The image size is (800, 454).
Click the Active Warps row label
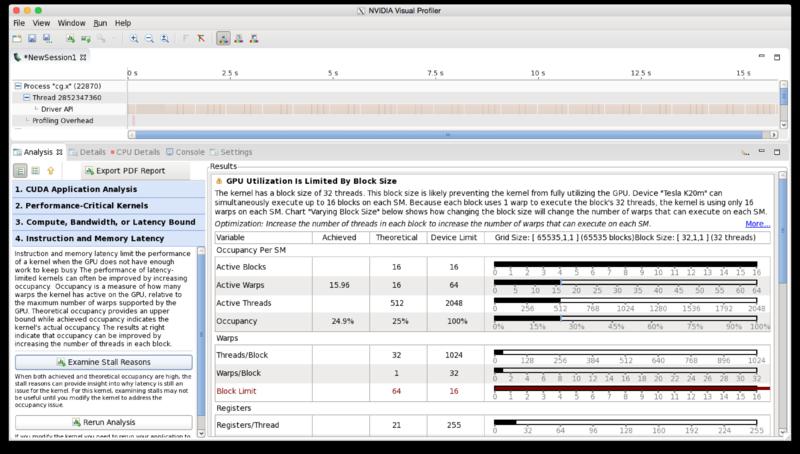[x=240, y=285]
